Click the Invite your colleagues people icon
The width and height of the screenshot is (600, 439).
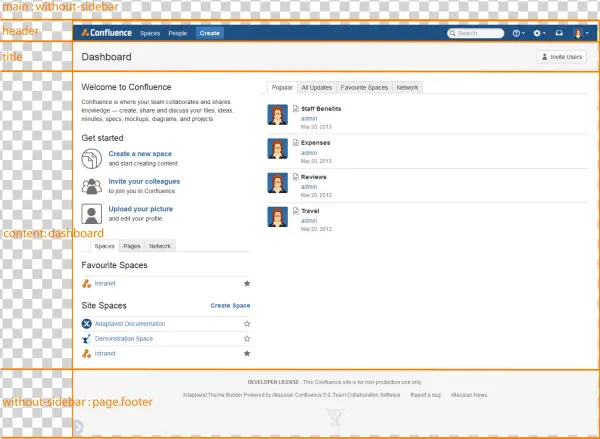(91, 186)
